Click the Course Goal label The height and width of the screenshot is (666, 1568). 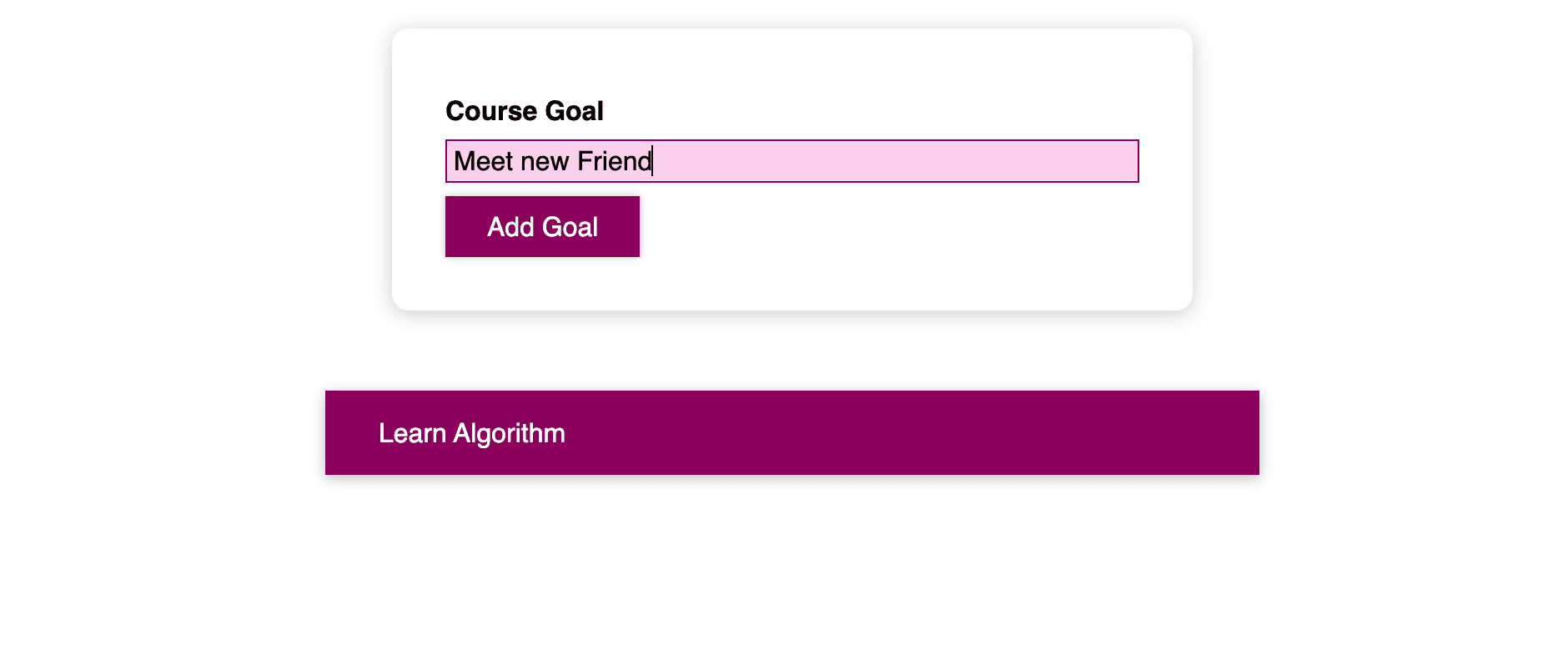tap(524, 111)
